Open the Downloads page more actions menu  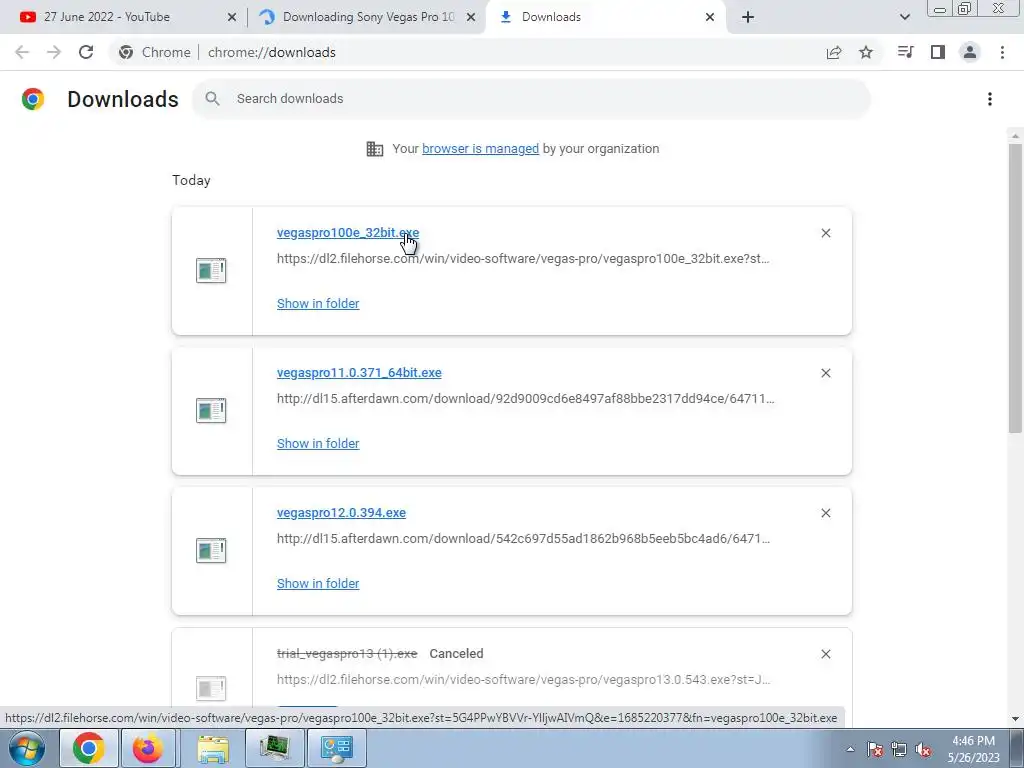coord(990,99)
